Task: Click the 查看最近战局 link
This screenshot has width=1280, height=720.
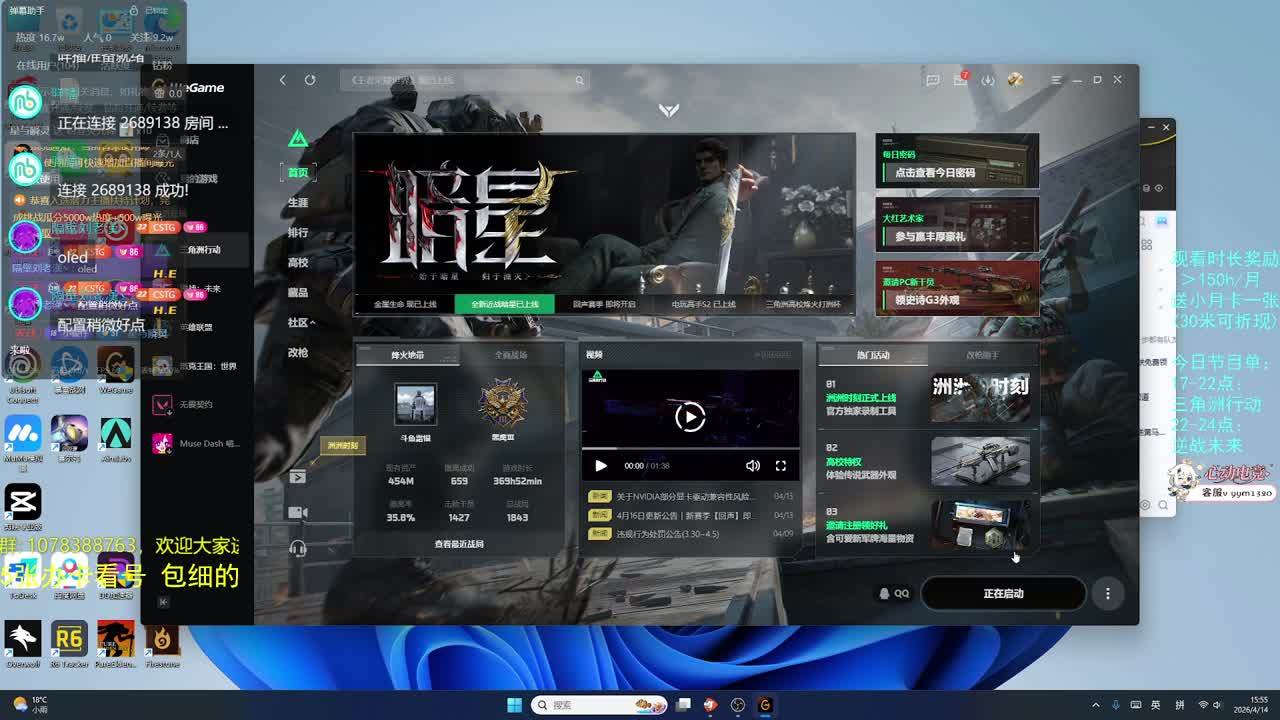Action: coord(459,544)
